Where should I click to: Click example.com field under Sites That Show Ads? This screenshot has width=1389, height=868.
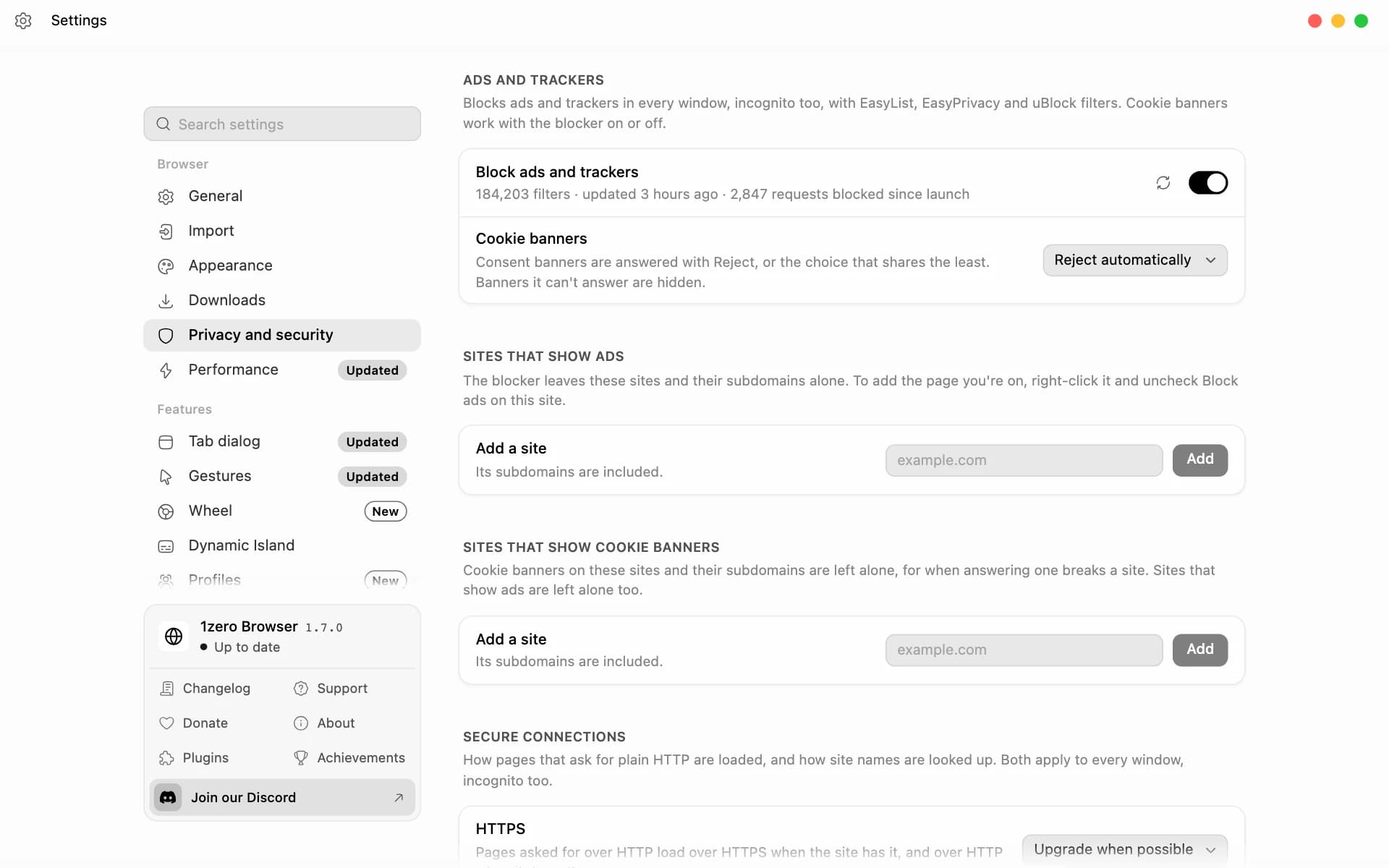tap(1024, 460)
